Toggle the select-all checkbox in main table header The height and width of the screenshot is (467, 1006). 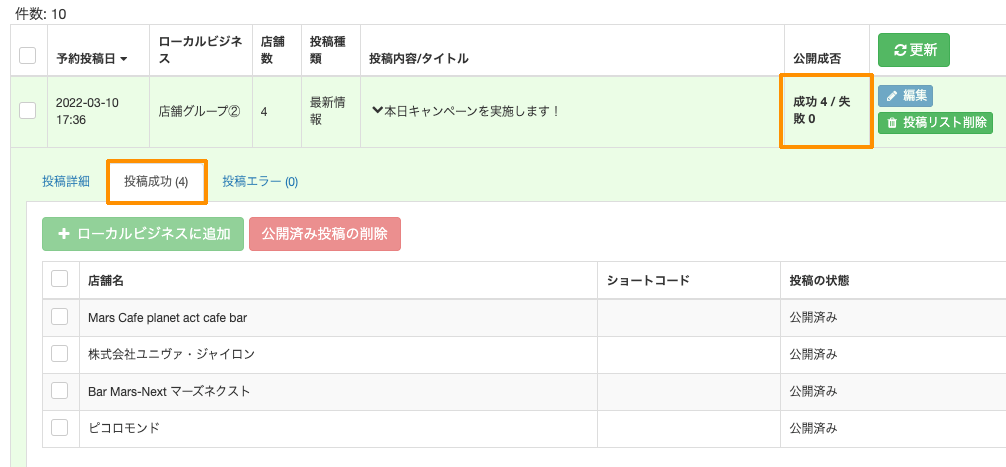point(28,55)
